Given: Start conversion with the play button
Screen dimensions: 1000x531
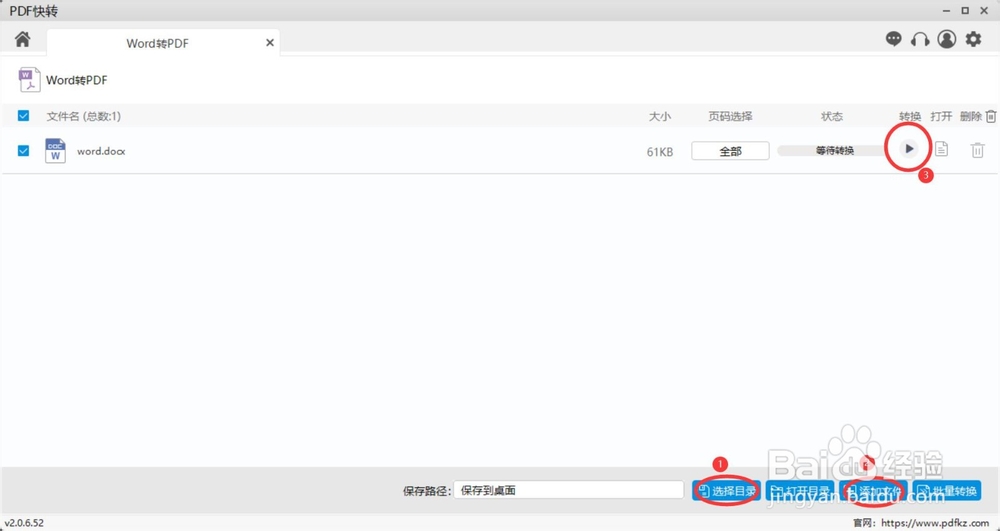Looking at the screenshot, I should tap(909, 149).
